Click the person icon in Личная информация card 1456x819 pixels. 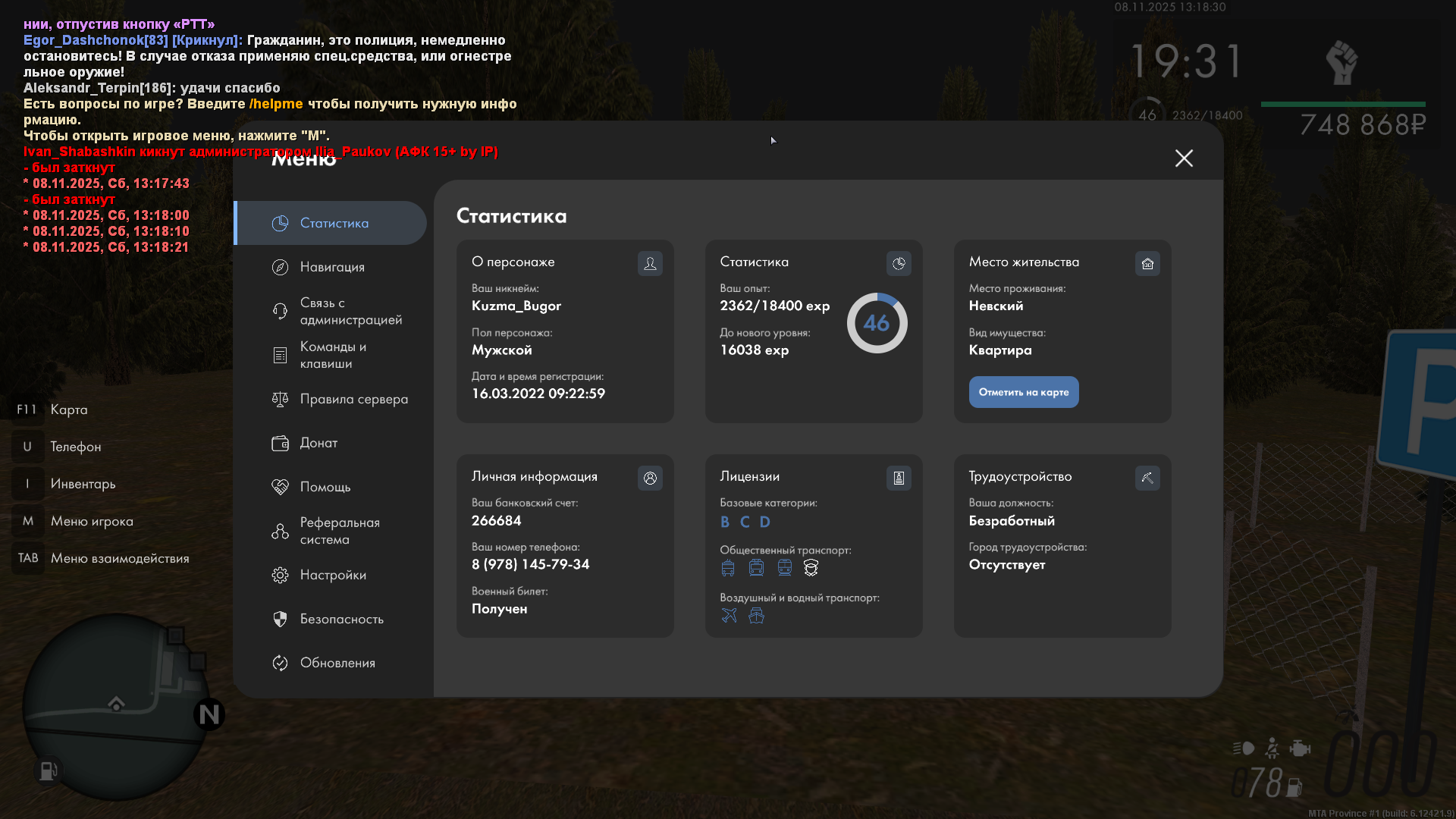(x=650, y=478)
